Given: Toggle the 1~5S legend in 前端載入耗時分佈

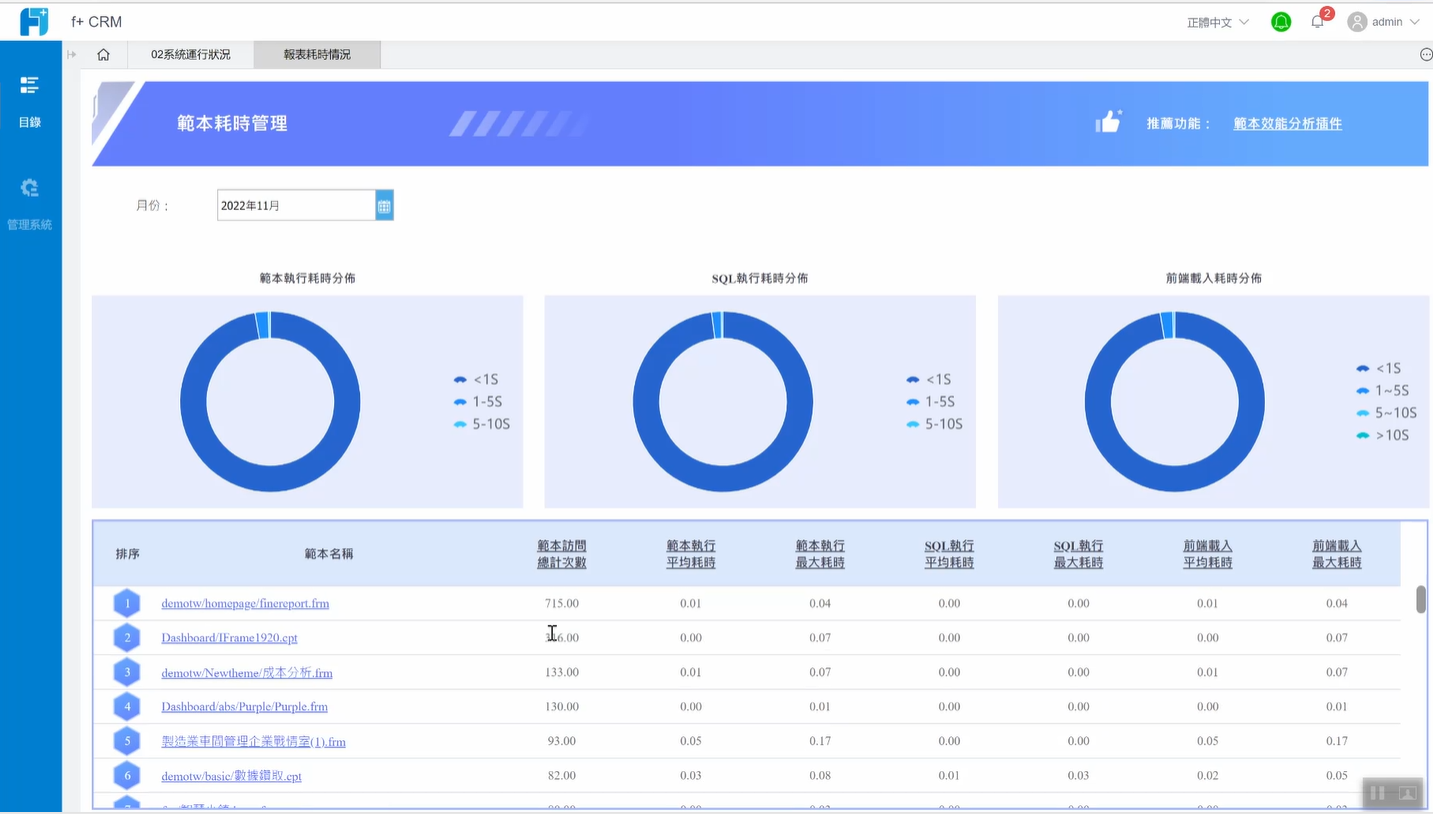Looking at the screenshot, I should (x=1383, y=391).
